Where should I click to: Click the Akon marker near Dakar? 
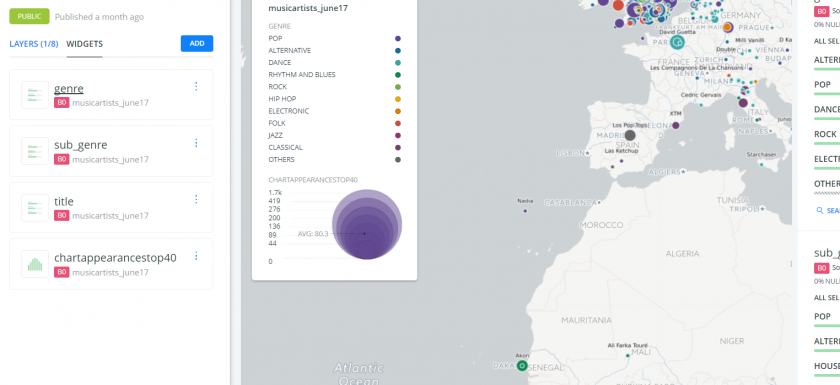pyautogui.click(x=522, y=366)
